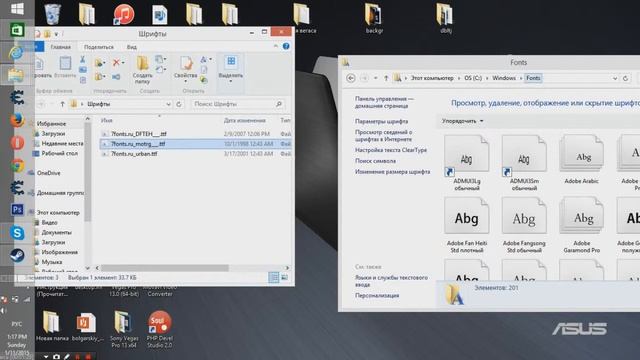Click Вставить paste icon
640x360 pixels.
pos(65,67)
